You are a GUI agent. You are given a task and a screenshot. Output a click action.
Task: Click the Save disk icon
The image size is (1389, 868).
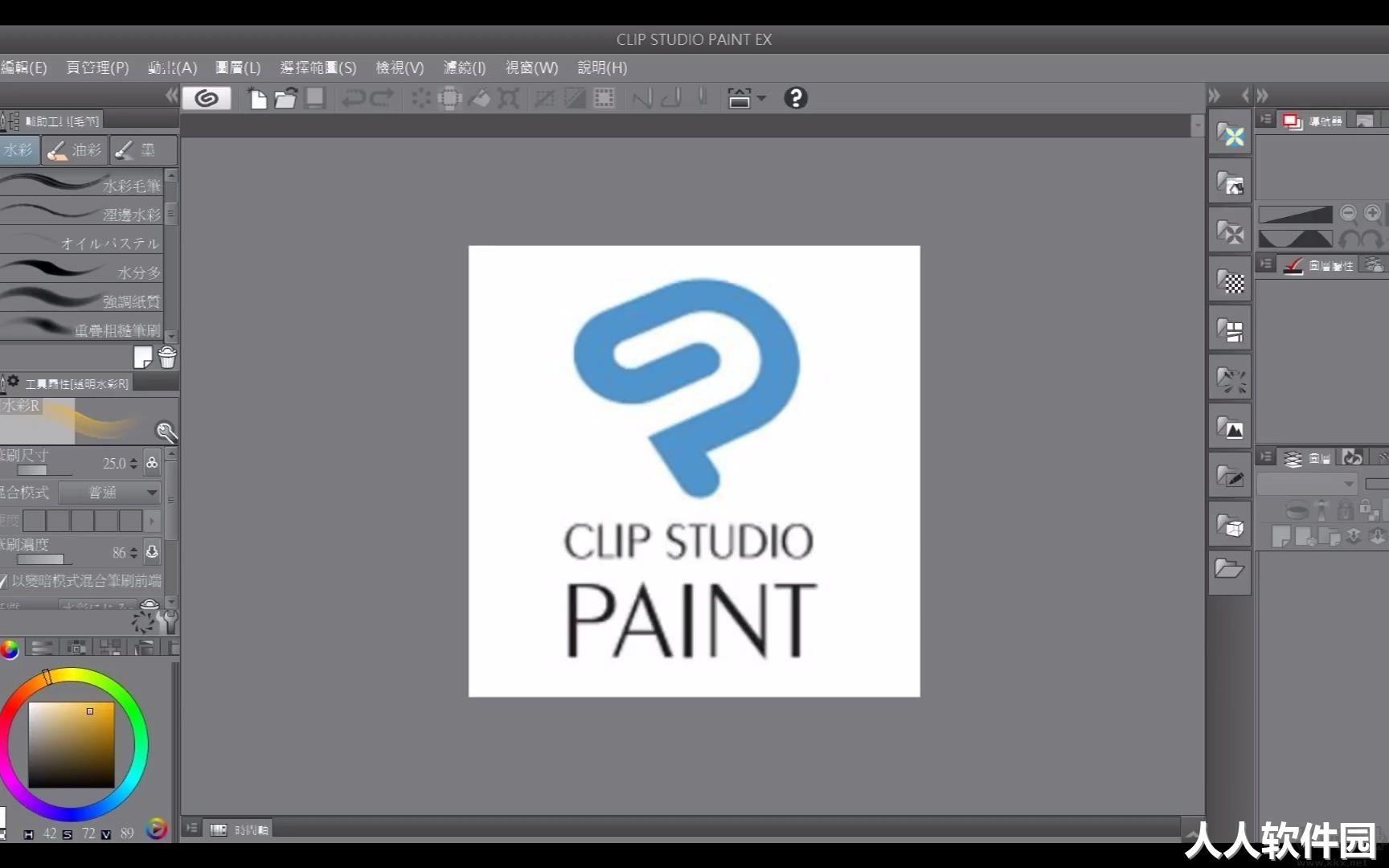(315, 98)
